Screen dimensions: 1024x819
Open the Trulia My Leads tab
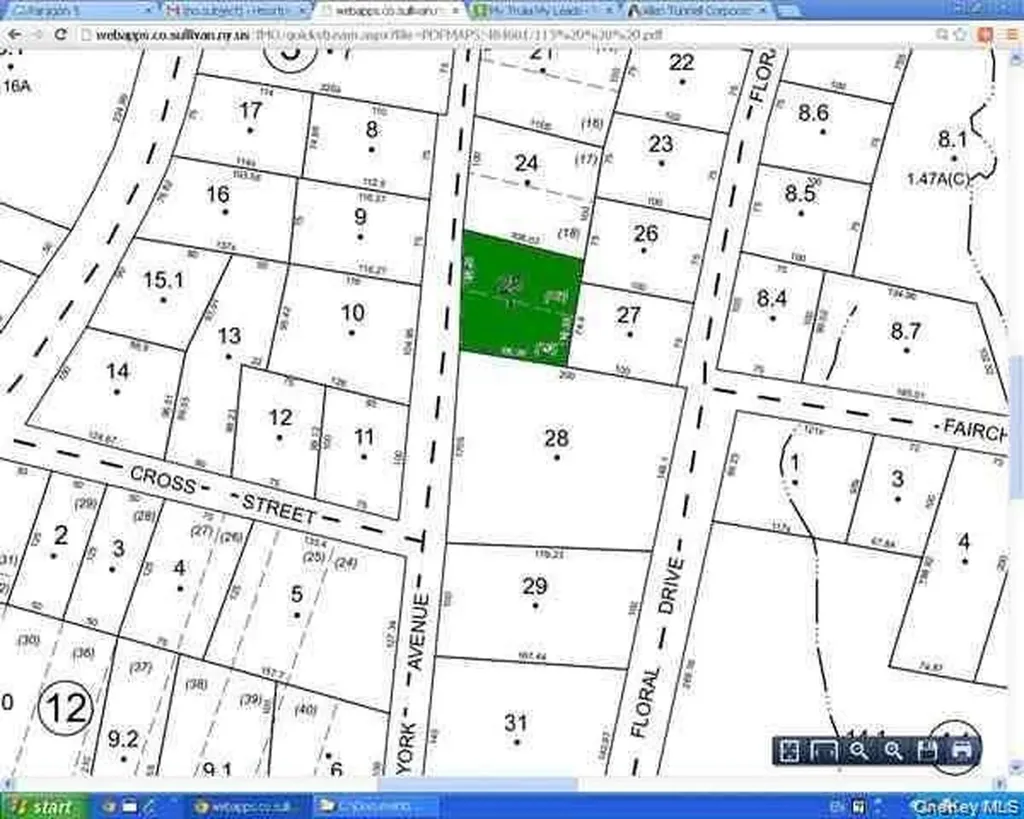point(542,10)
